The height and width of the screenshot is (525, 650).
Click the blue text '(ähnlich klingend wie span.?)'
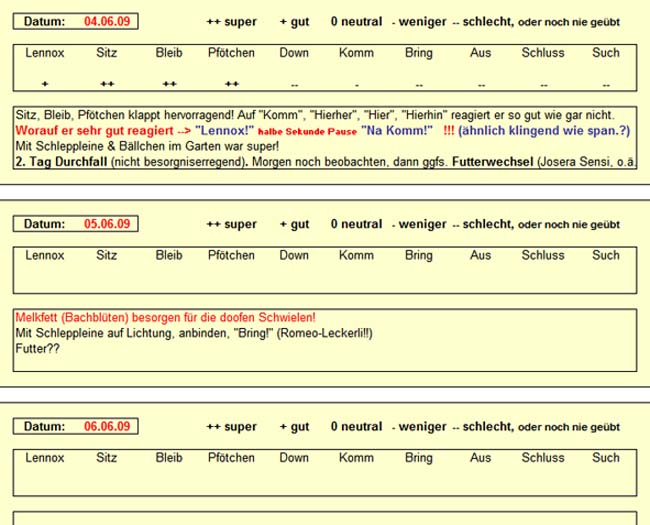[x=544, y=131]
